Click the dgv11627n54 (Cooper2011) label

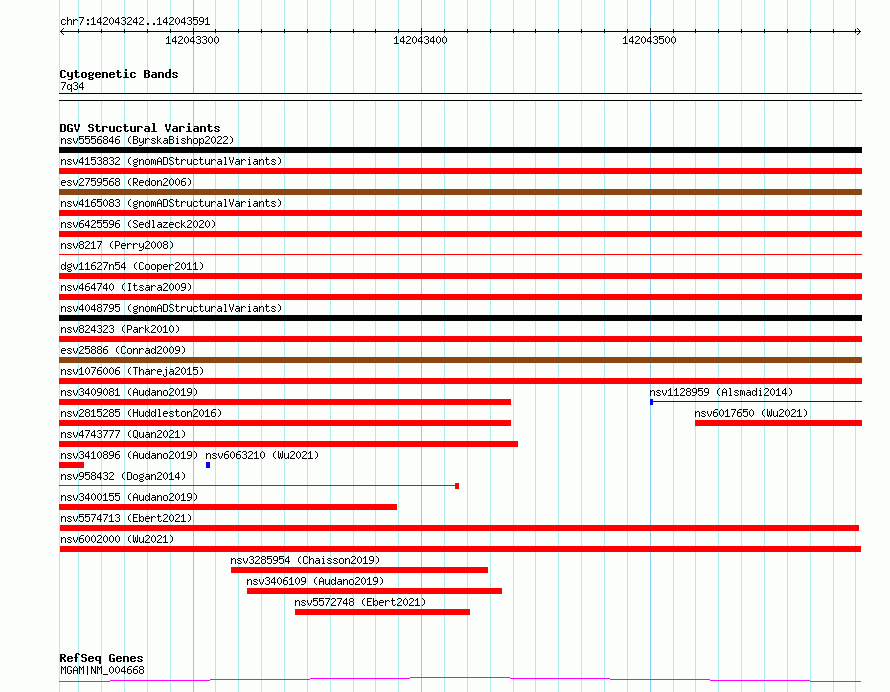pos(132,266)
